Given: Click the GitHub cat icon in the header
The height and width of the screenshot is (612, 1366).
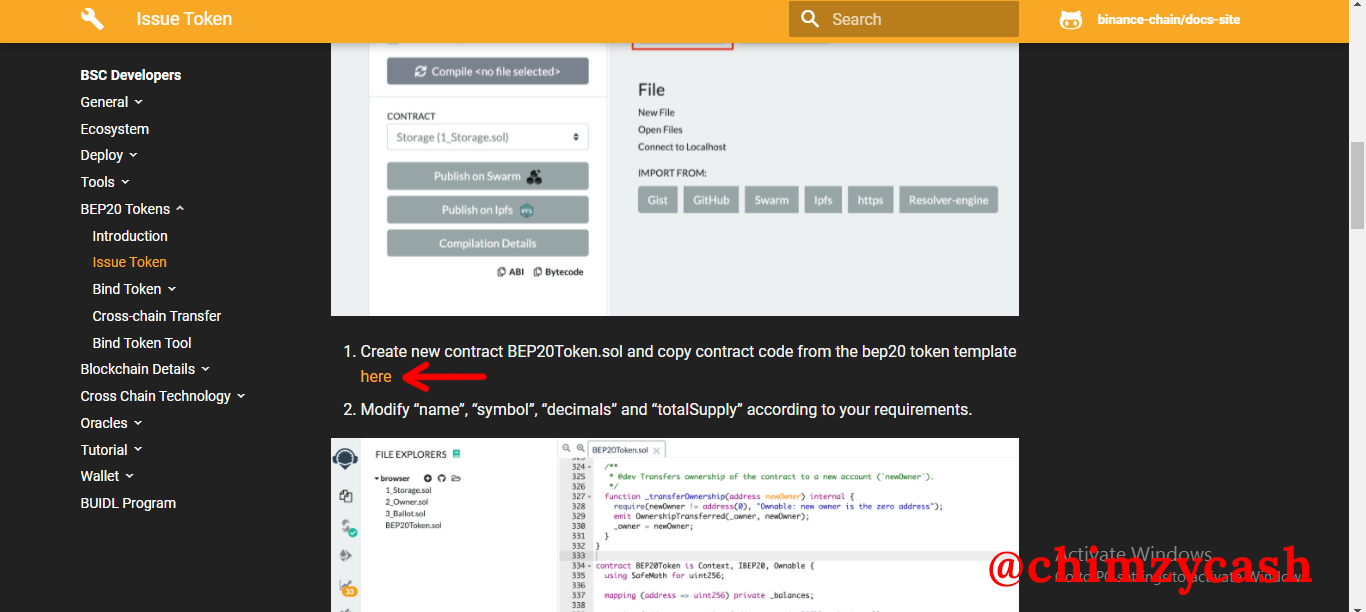Looking at the screenshot, I should pyautogui.click(x=1071, y=19).
